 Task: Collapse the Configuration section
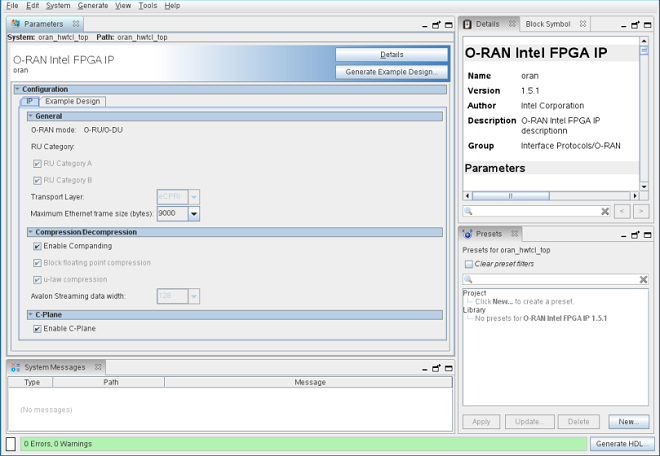pyautogui.click(x=17, y=89)
